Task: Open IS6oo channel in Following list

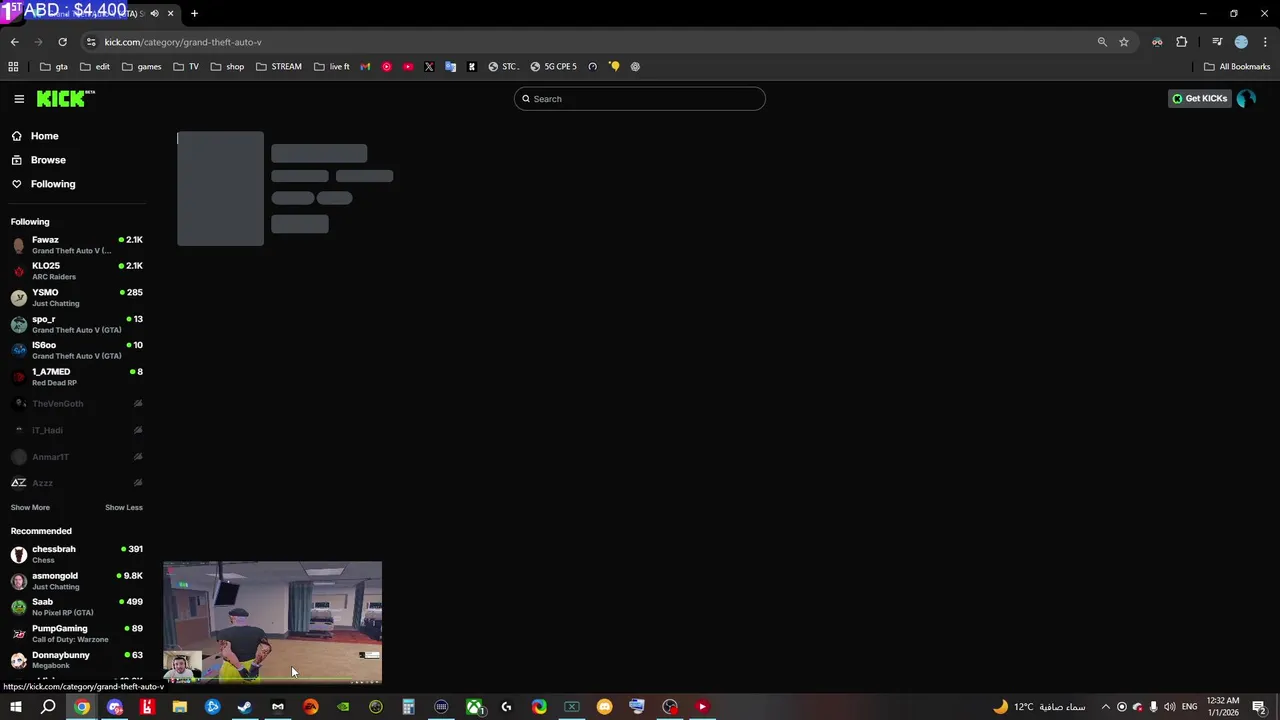Action: pyautogui.click(x=77, y=350)
